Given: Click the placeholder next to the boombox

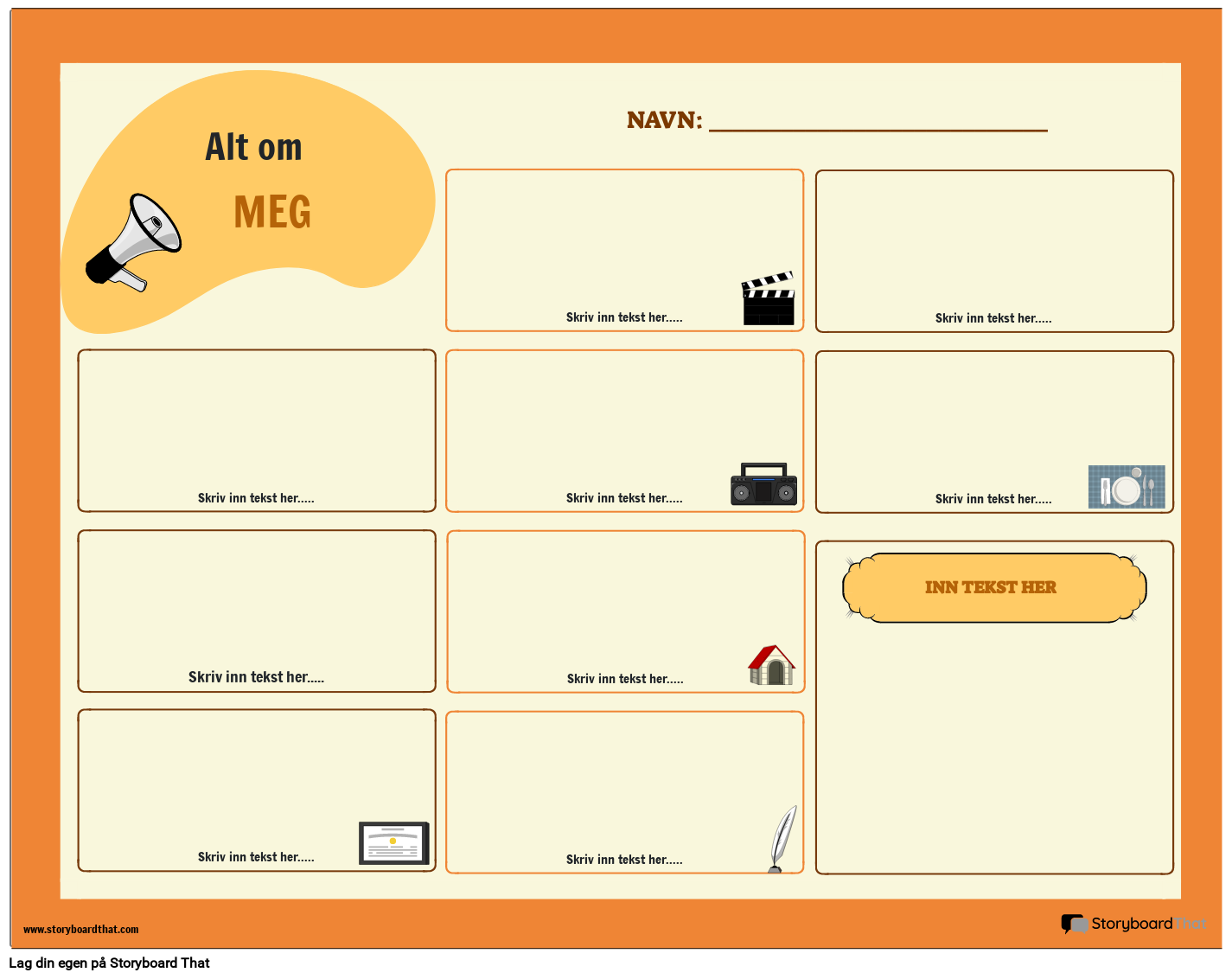Looking at the screenshot, I should 624,497.
